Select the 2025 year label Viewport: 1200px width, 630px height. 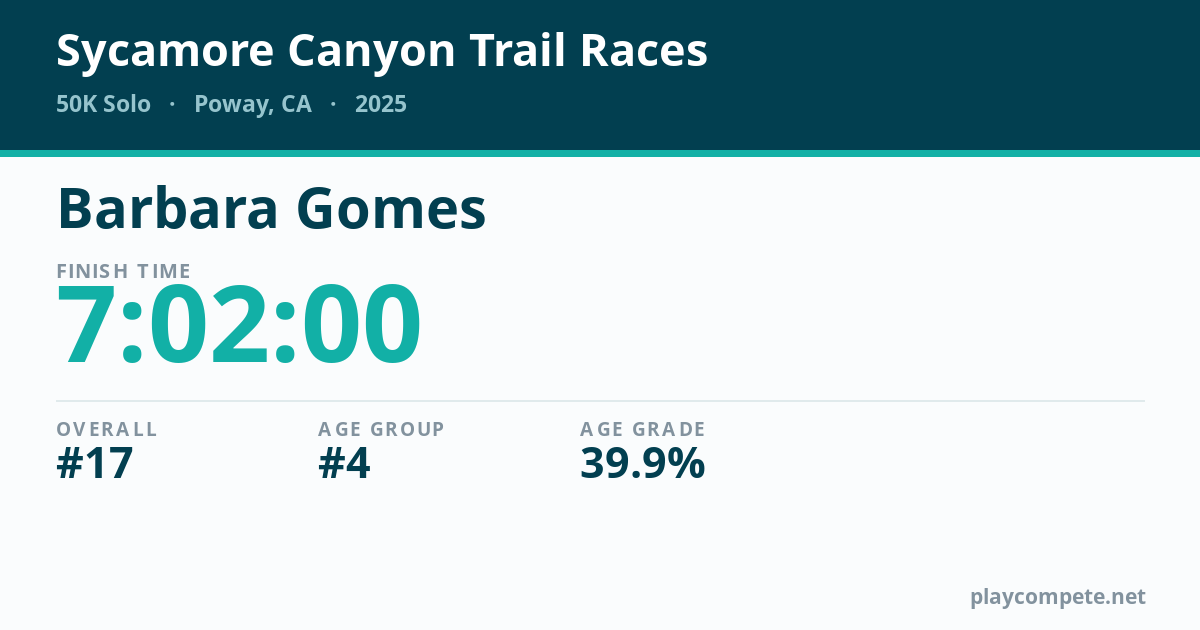381,104
